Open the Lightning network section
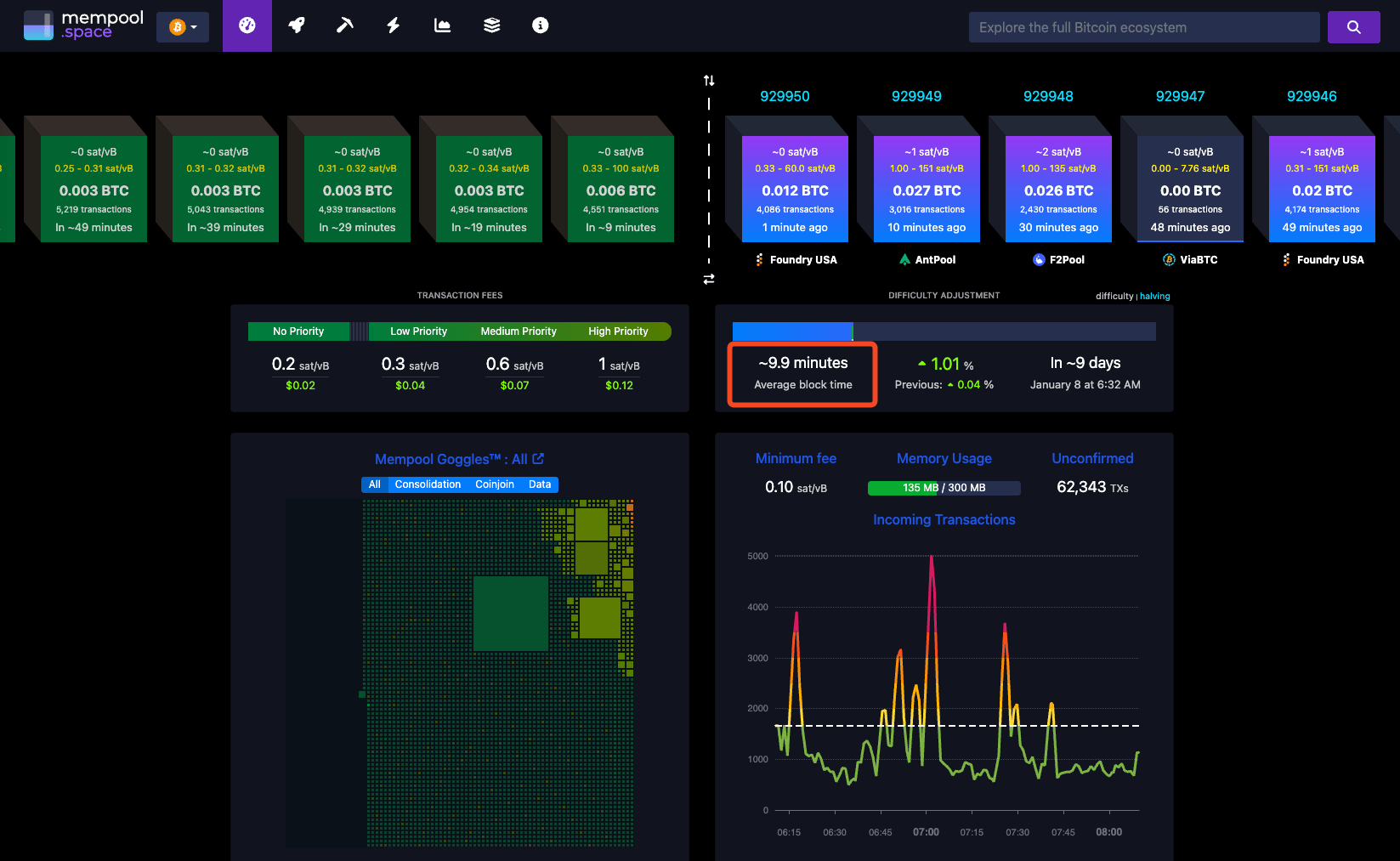 tap(393, 25)
